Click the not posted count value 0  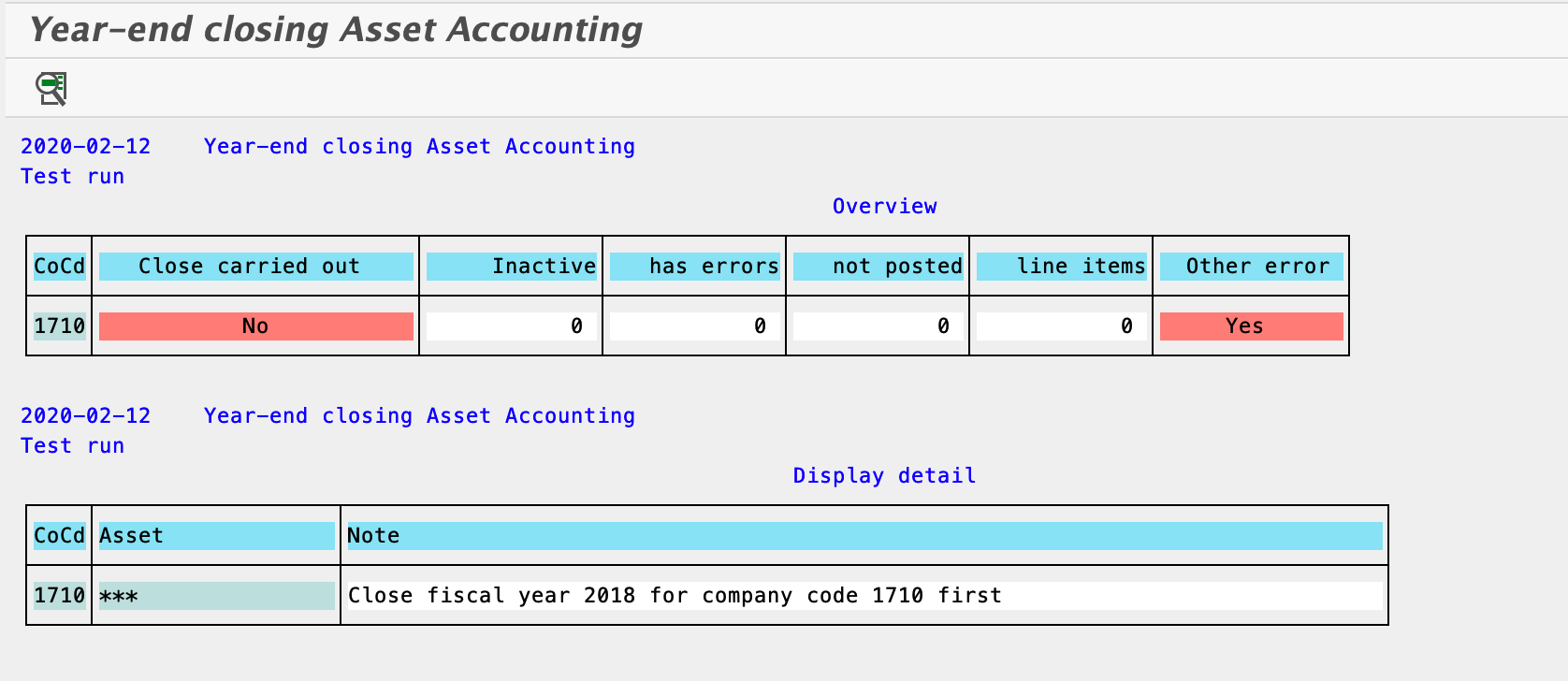878,326
